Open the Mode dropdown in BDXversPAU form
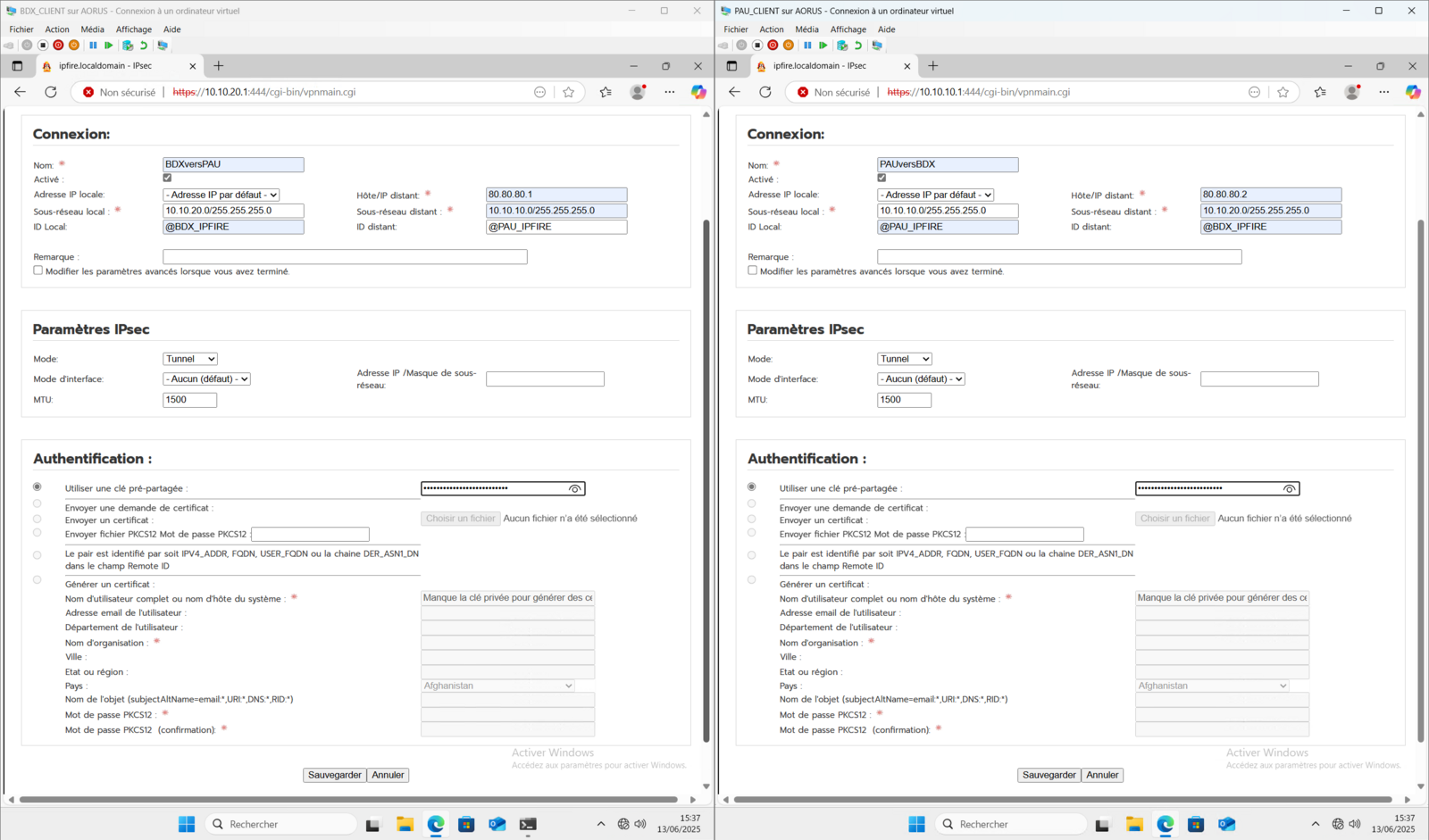This screenshot has height=840, width=1429. pos(190,359)
